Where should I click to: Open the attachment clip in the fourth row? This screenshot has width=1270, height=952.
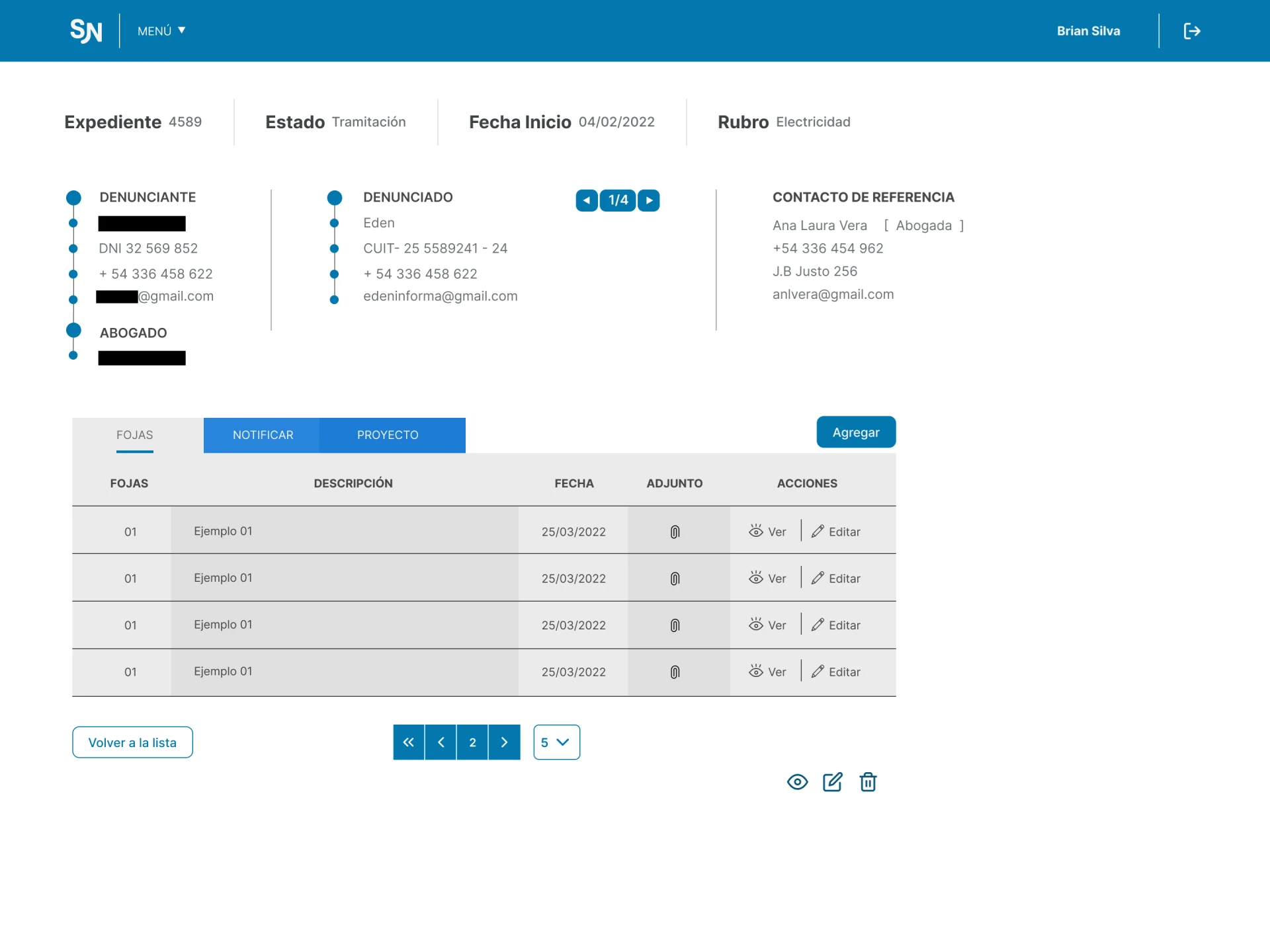coord(675,672)
